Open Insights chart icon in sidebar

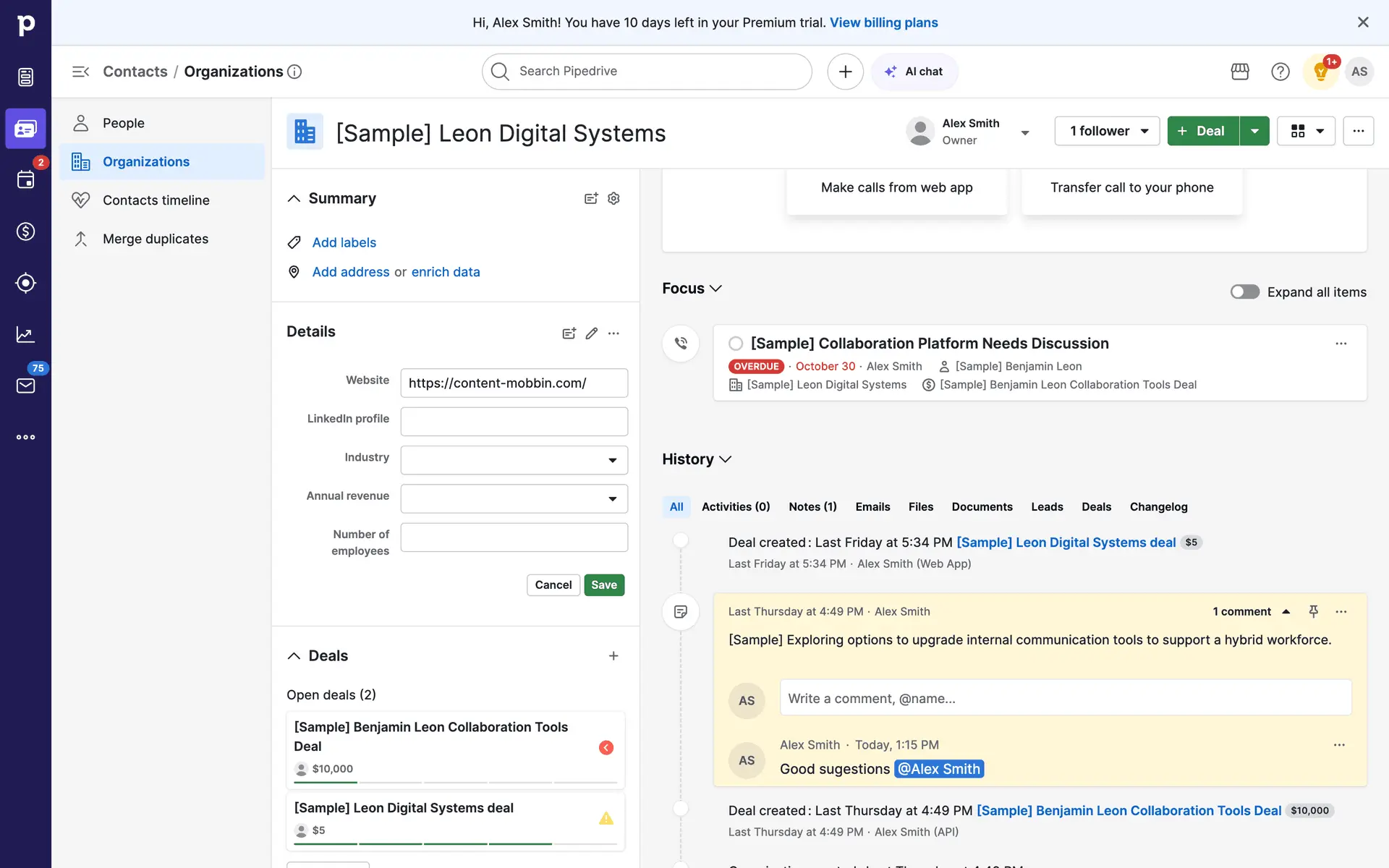[25, 334]
